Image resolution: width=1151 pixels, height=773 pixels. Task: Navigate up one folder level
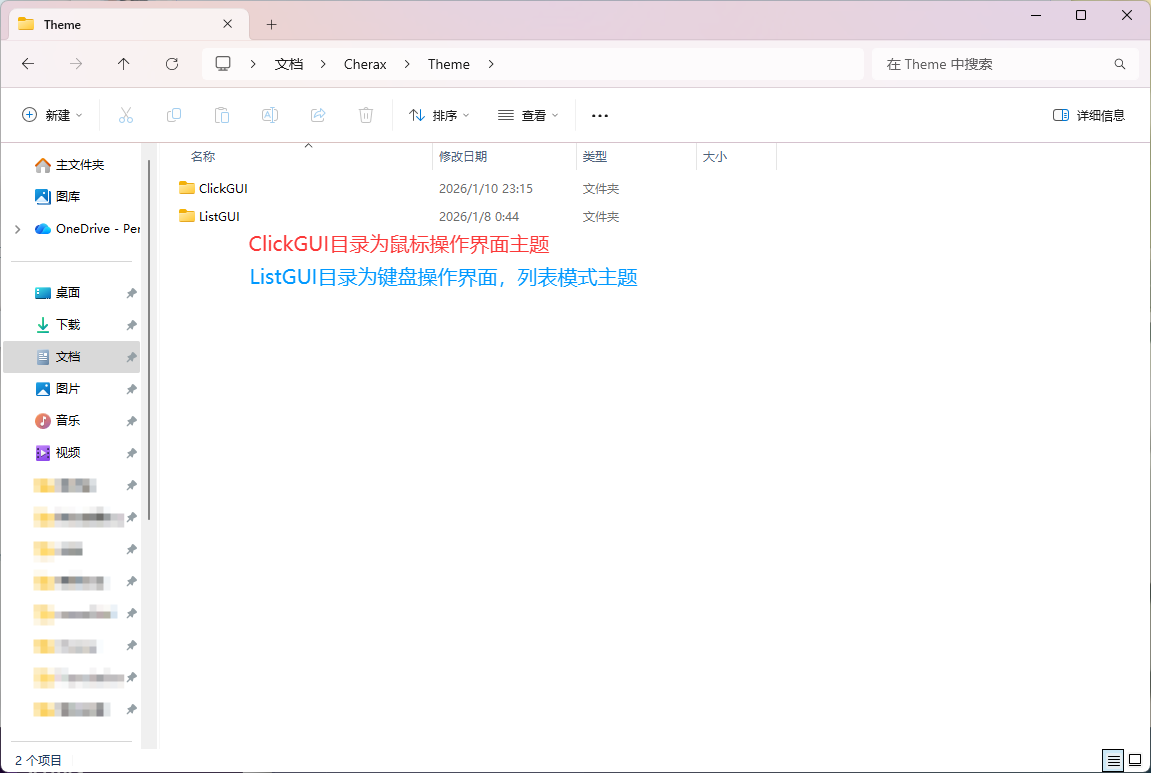123,63
